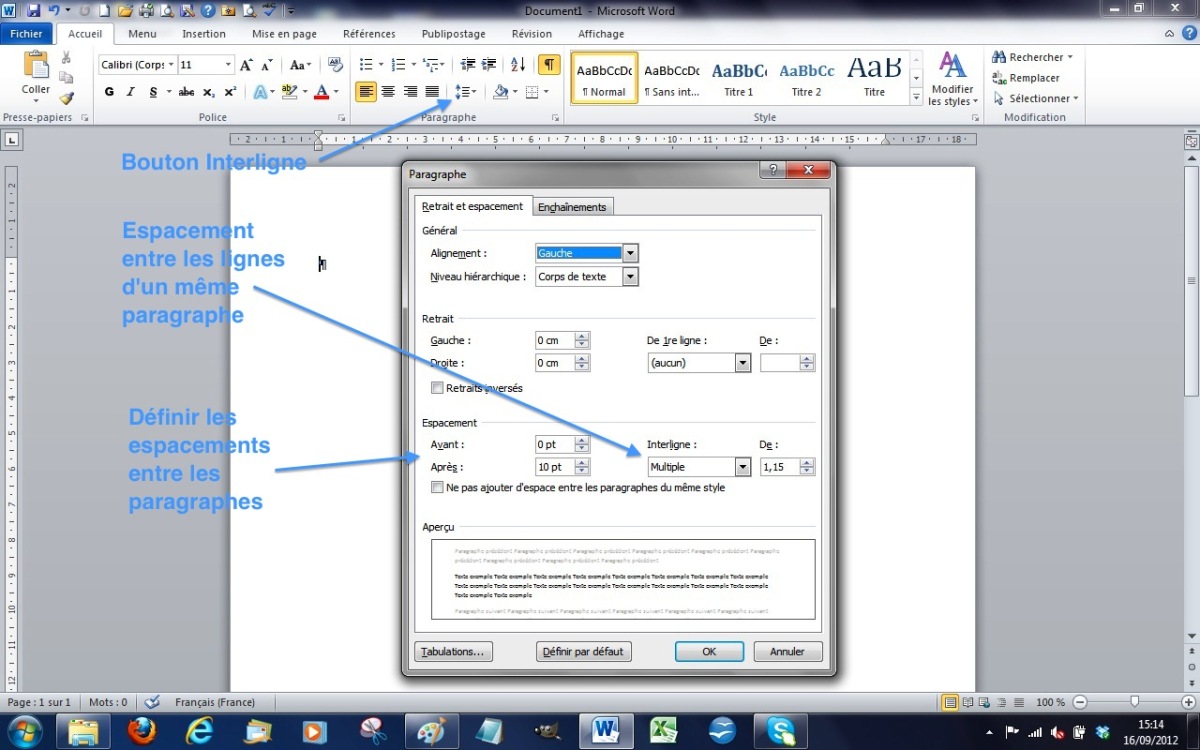Open Excel from the taskbar
The height and width of the screenshot is (750, 1200).
664,731
